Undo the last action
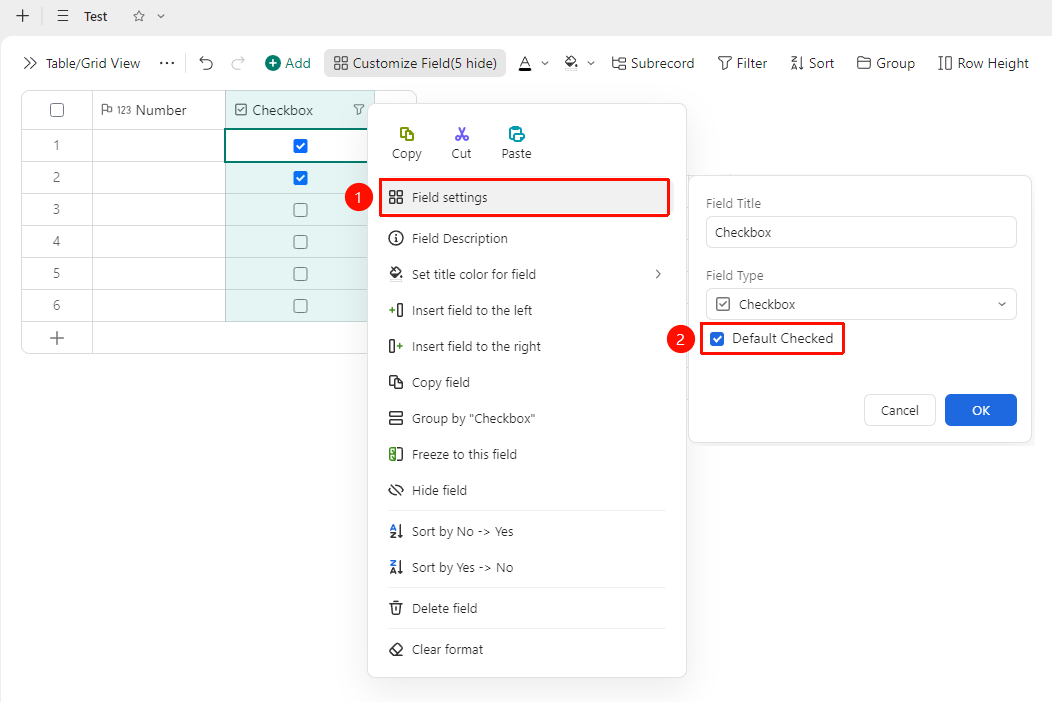Screen dimensions: 1052x702 coord(206,63)
